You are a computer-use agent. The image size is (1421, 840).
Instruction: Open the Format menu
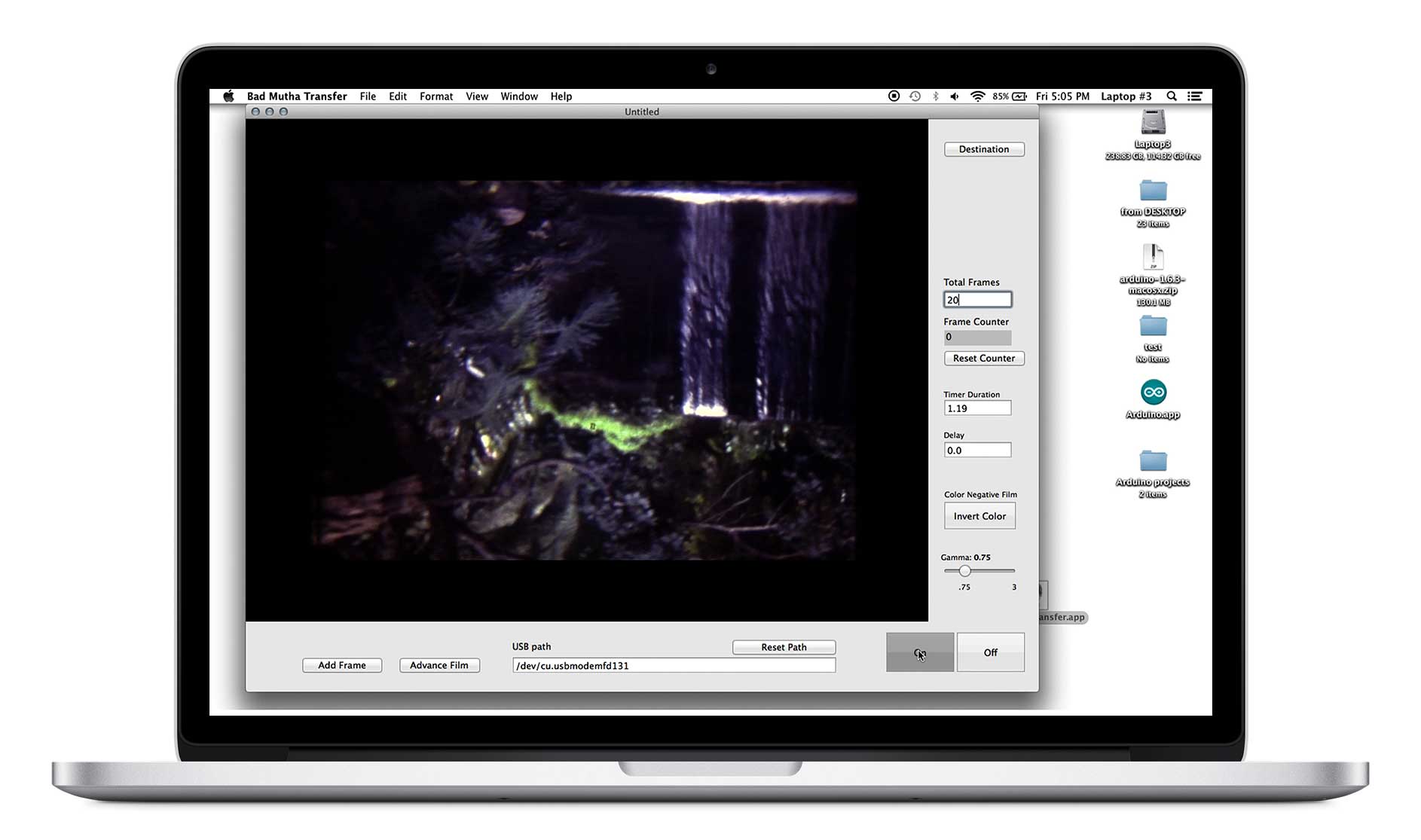tap(435, 96)
